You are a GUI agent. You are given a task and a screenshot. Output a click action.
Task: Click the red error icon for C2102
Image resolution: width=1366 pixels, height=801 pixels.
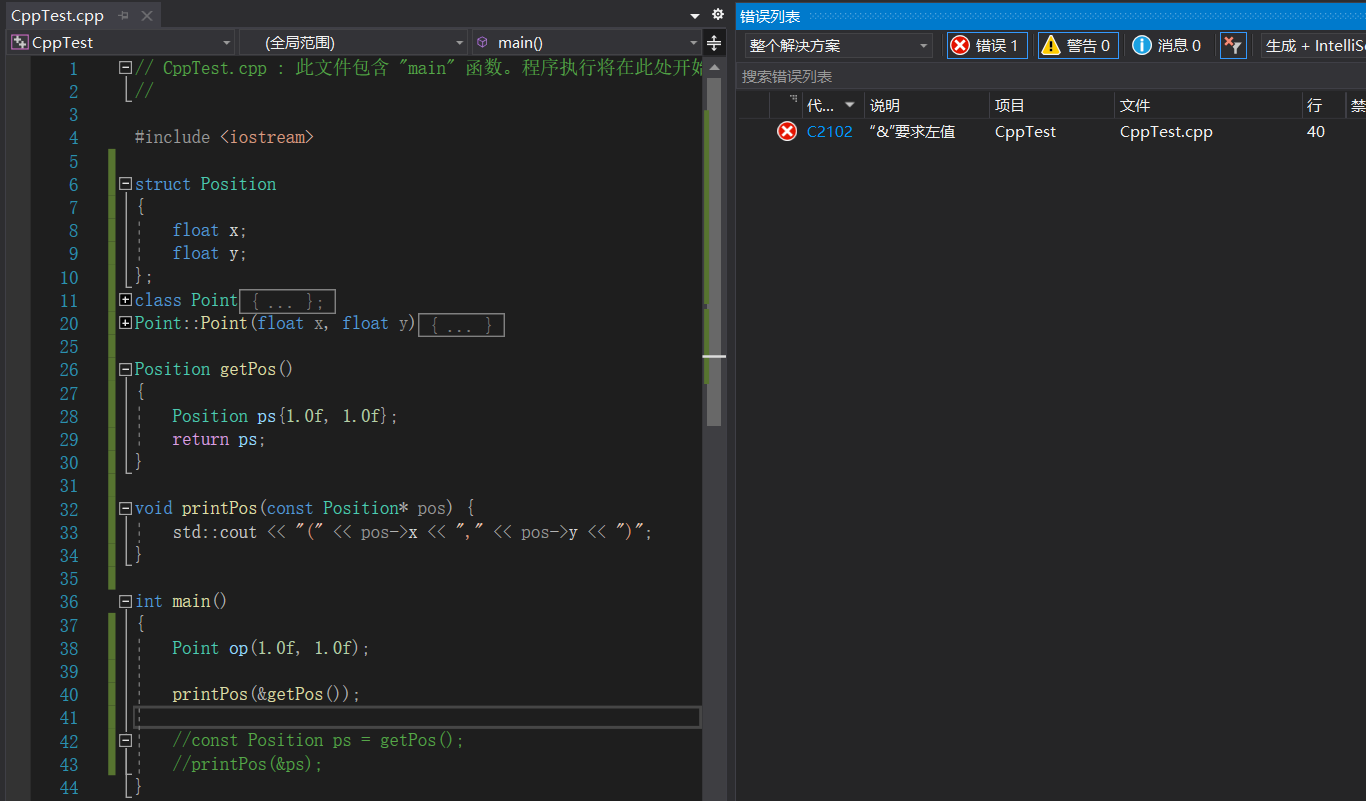coord(787,132)
